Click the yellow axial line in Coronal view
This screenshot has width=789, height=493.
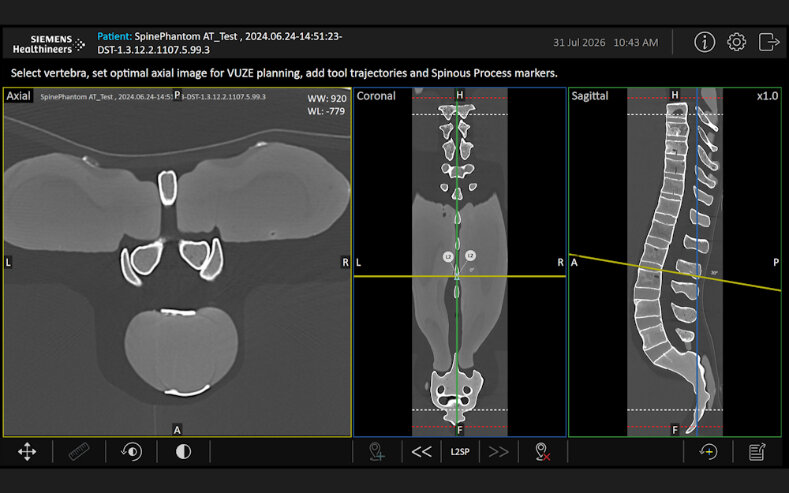[x=460, y=276]
